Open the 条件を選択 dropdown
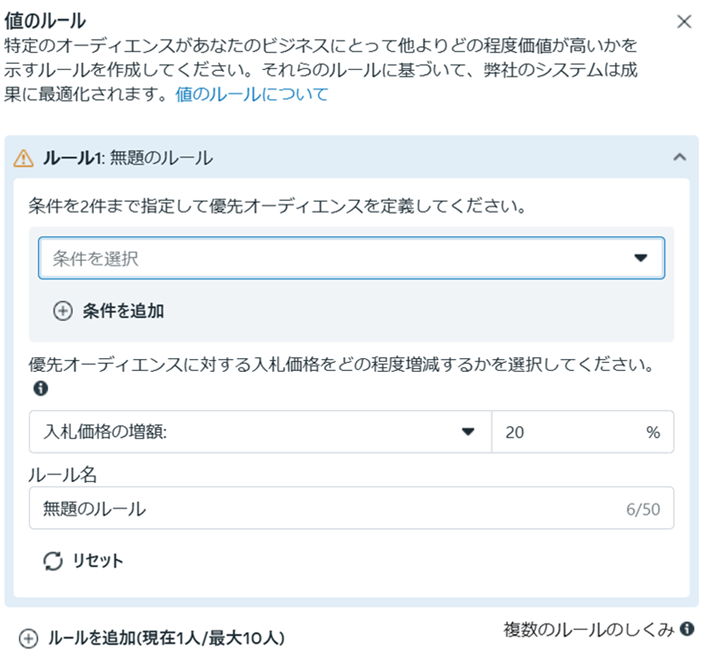 340,258
